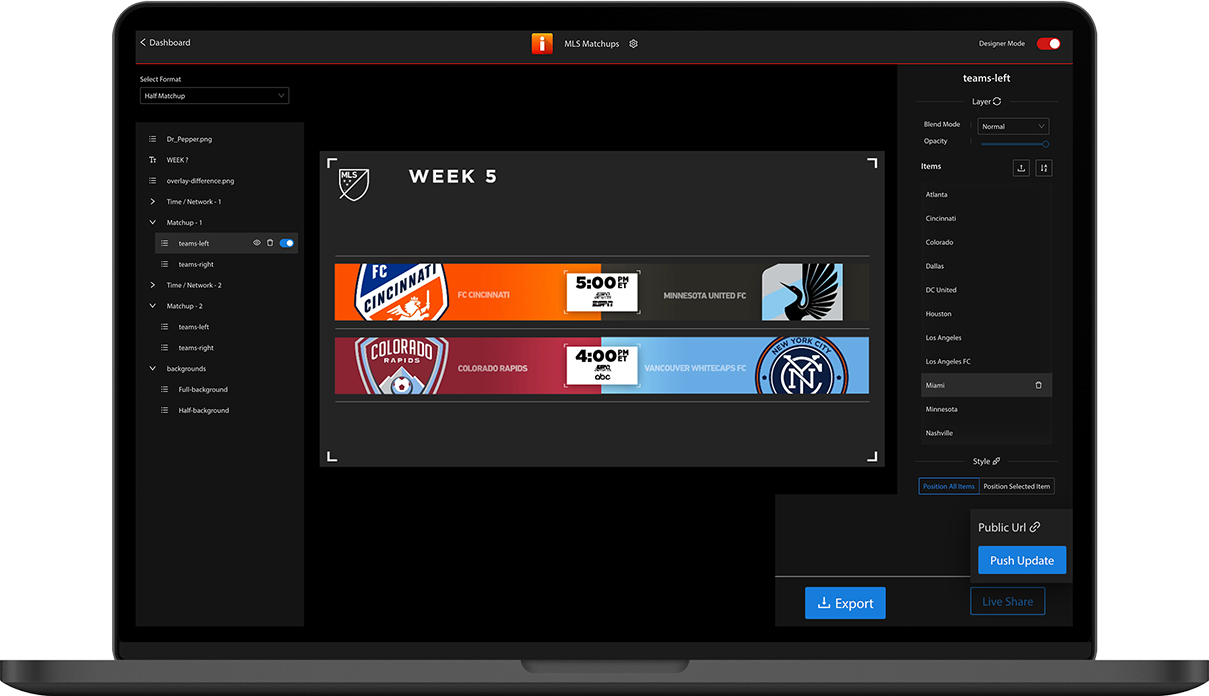1209x696 pixels.
Task: Select Colorado in the Items list
Action: pyautogui.click(x=986, y=242)
